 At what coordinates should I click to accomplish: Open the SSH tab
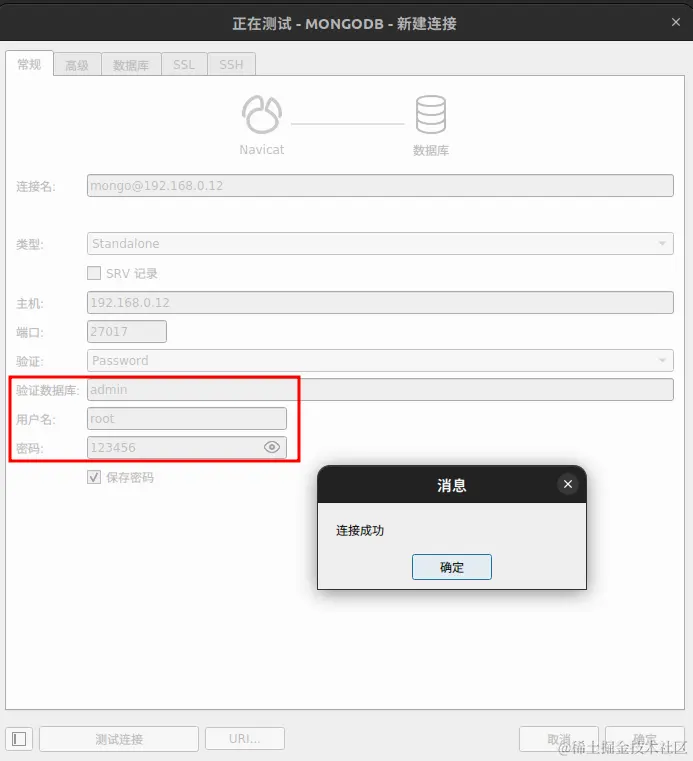[x=231, y=65]
